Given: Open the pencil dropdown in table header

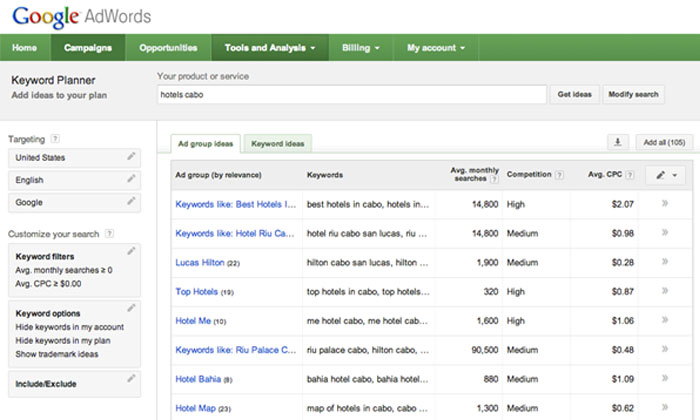Looking at the screenshot, I should click(x=665, y=175).
